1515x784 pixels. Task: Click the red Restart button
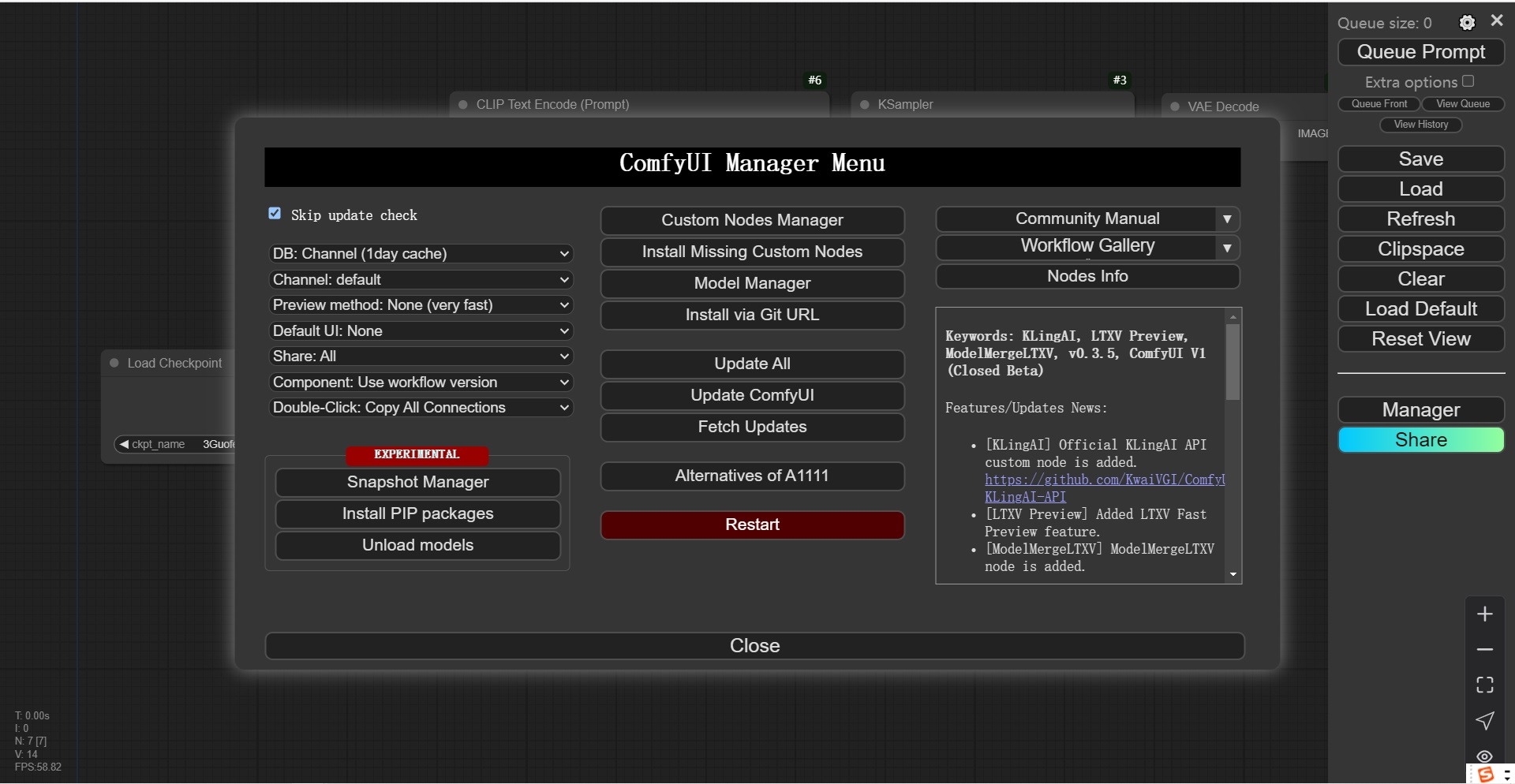click(752, 525)
